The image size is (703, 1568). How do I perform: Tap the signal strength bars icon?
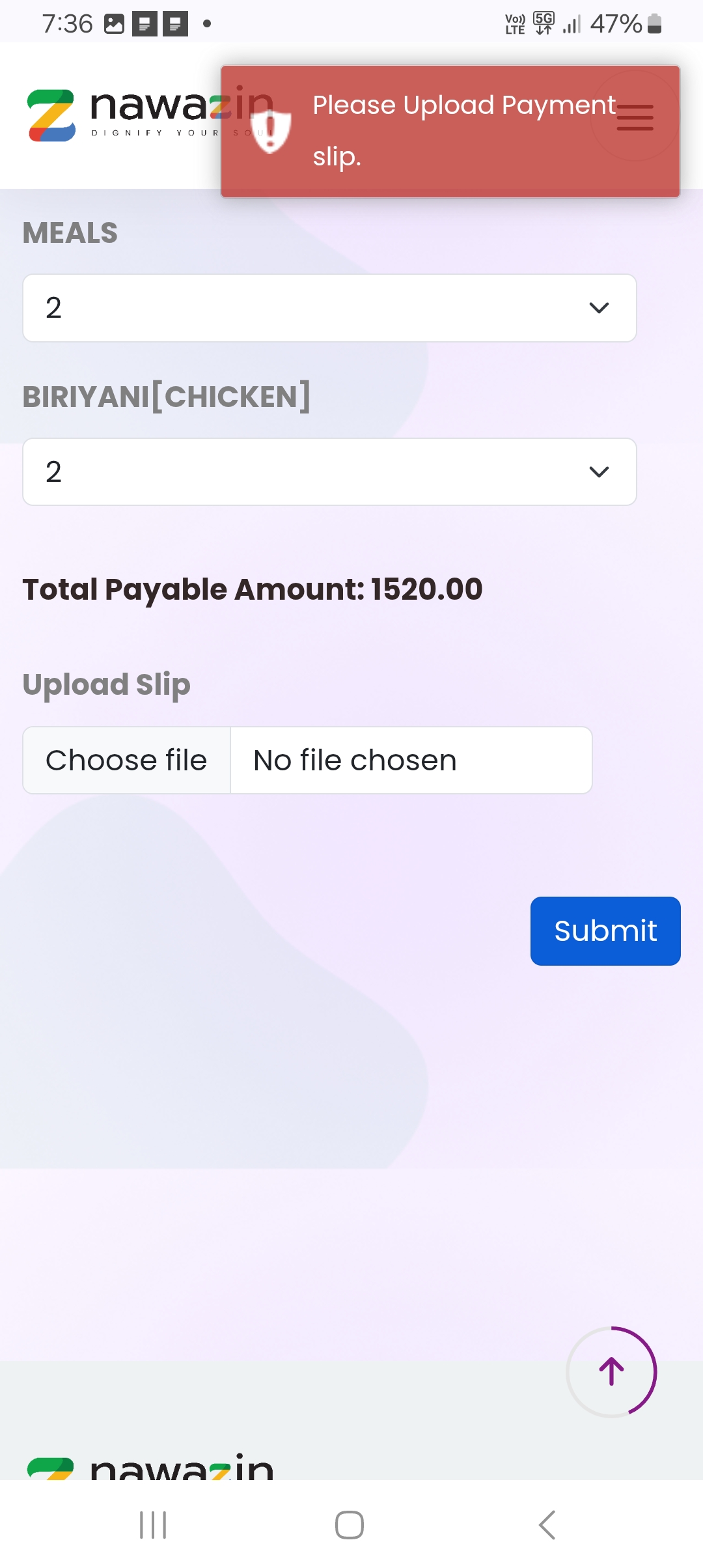(572, 25)
